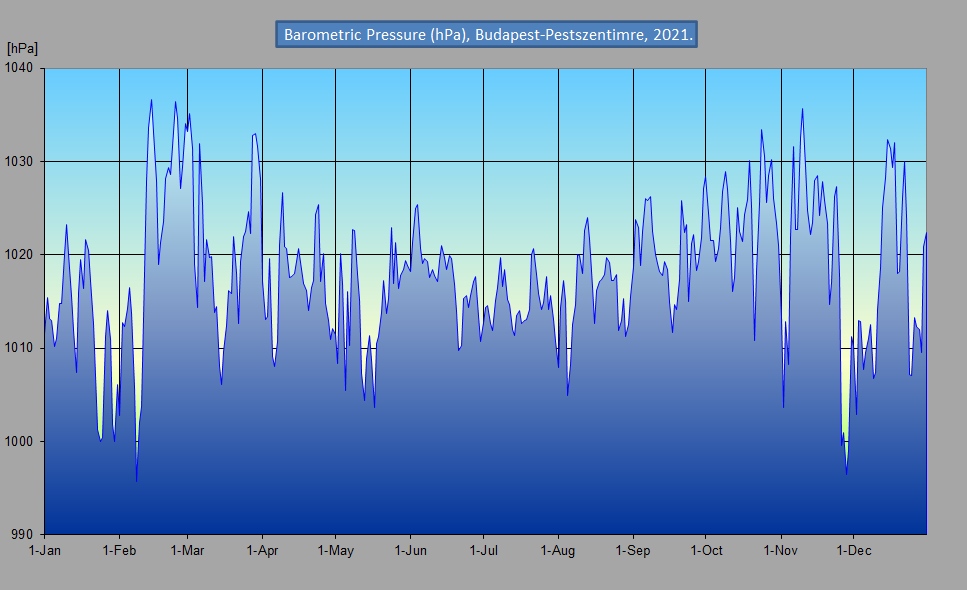Click the 1-Jul date label
The height and width of the screenshot is (590, 967).
click(x=483, y=550)
